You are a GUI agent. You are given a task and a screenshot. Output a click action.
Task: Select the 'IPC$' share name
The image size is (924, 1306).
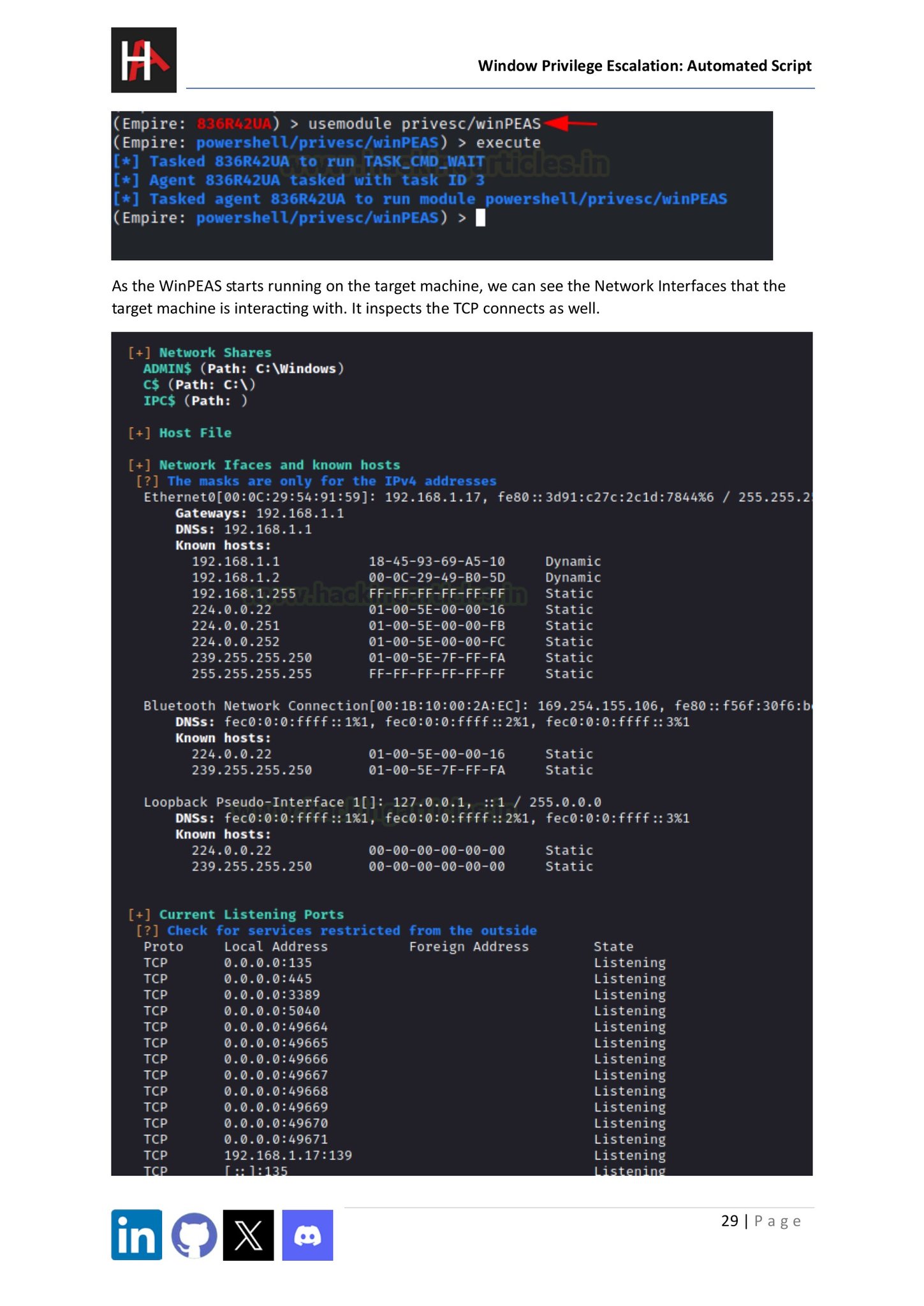tap(159, 400)
